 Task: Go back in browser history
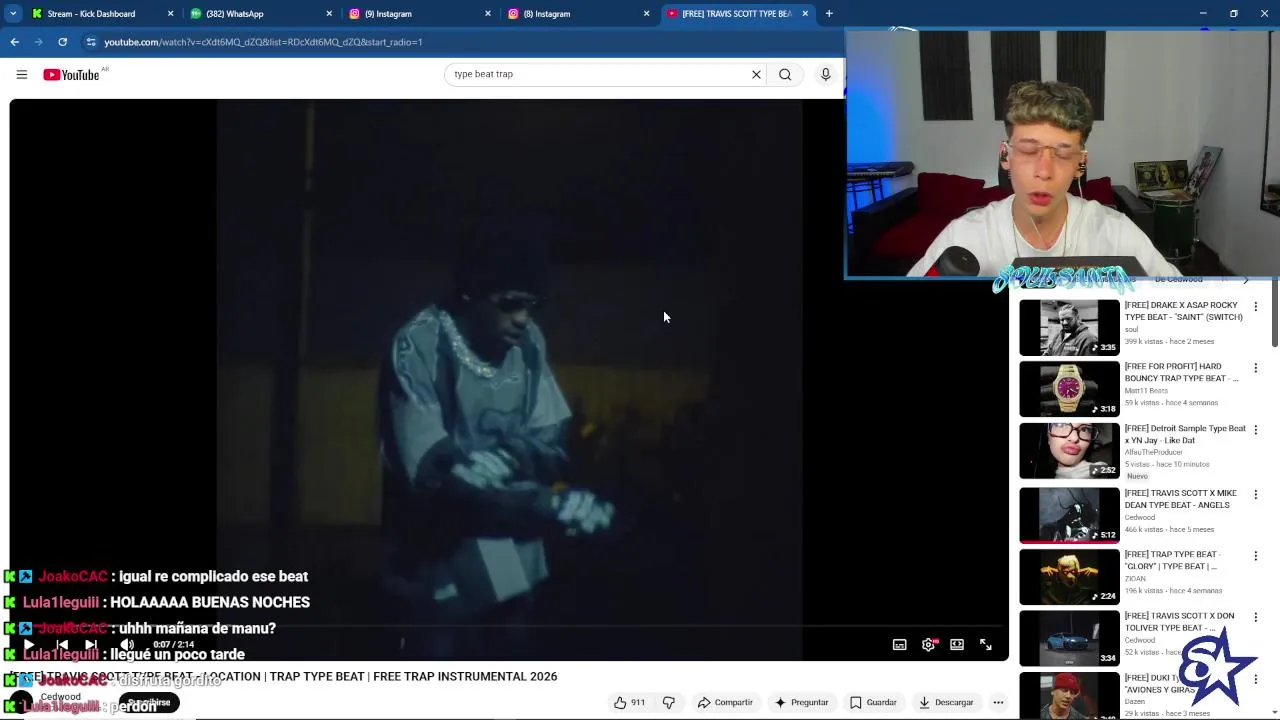[x=14, y=42]
